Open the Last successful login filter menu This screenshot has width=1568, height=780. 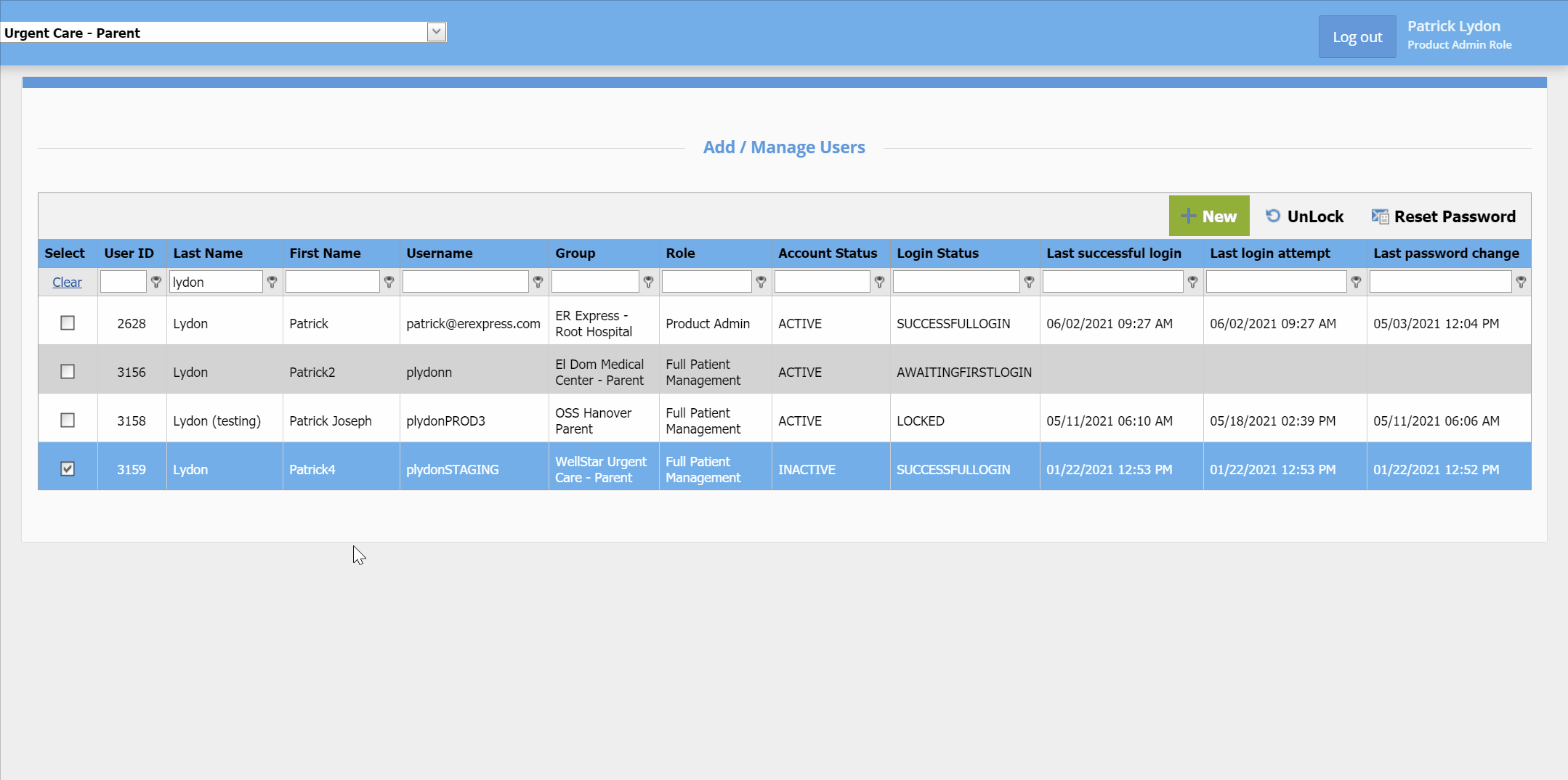tap(1192, 282)
